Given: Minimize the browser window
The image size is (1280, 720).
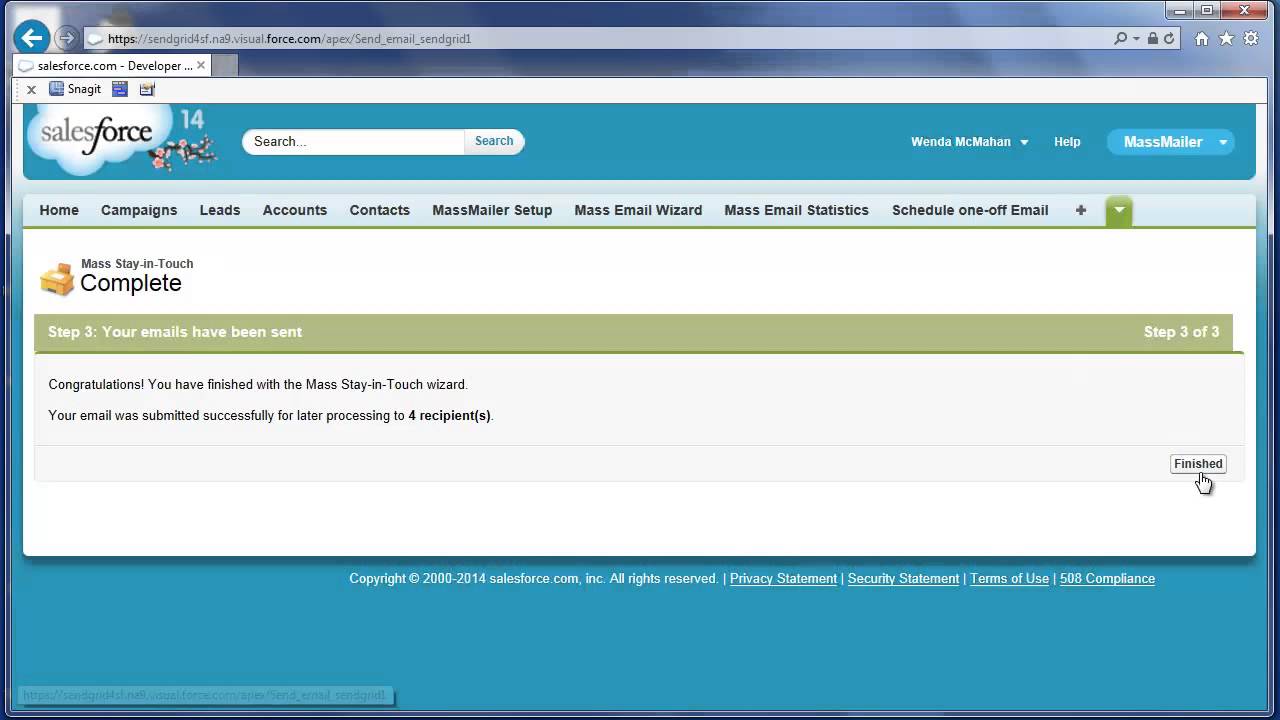Looking at the screenshot, I should [x=1178, y=10].
